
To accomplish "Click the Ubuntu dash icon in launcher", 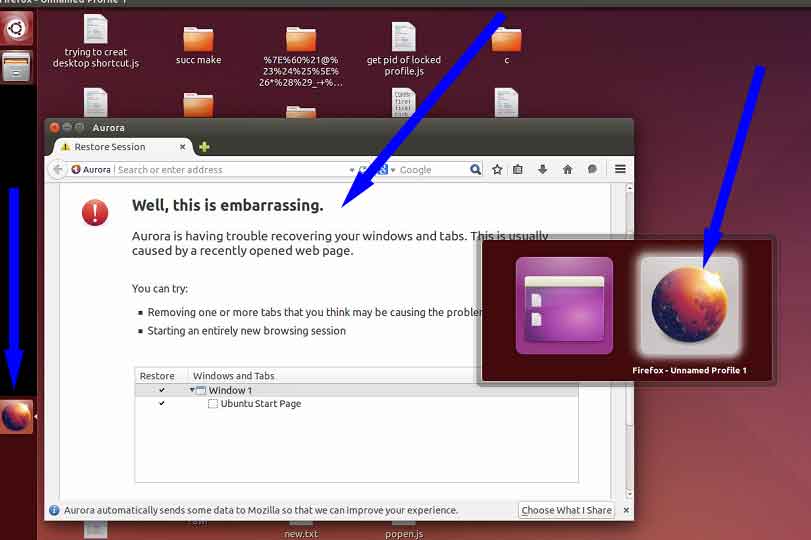I will 16,28.
